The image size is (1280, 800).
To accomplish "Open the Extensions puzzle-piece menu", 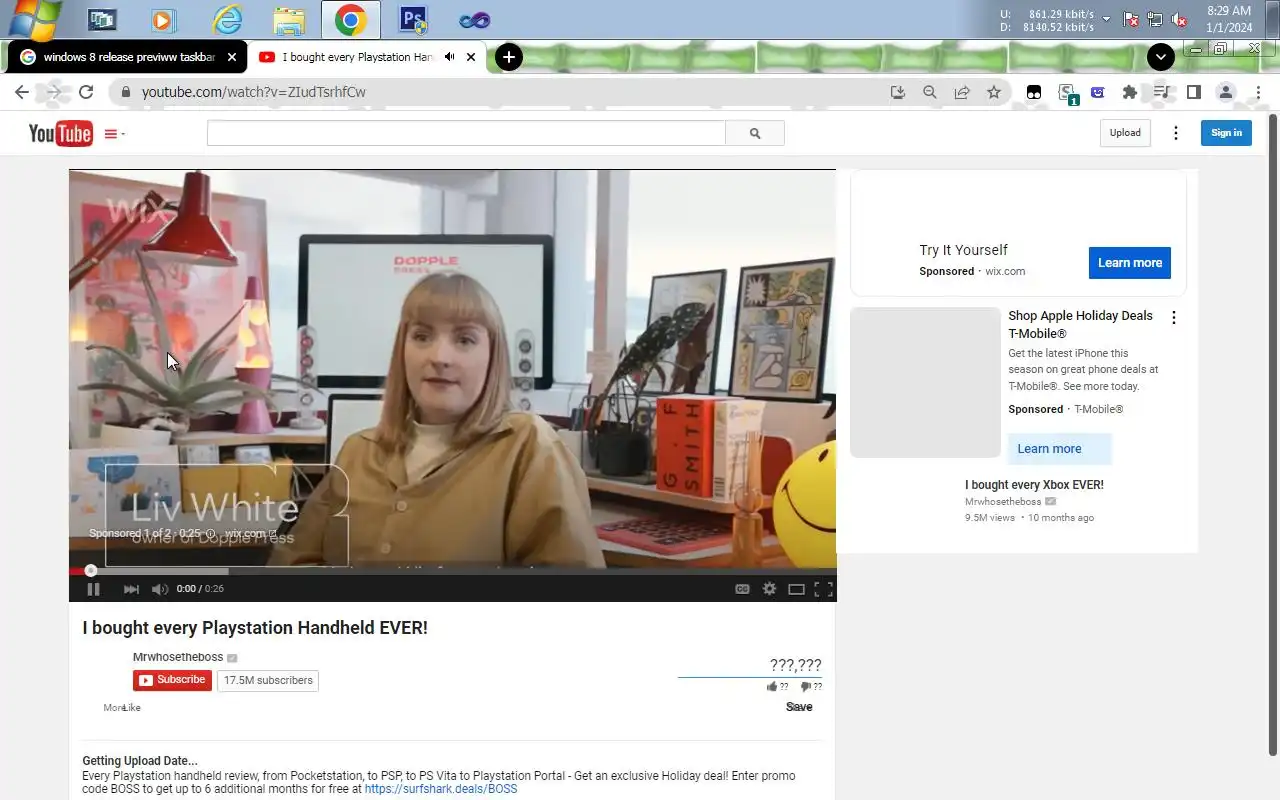I will (1130, 92).
